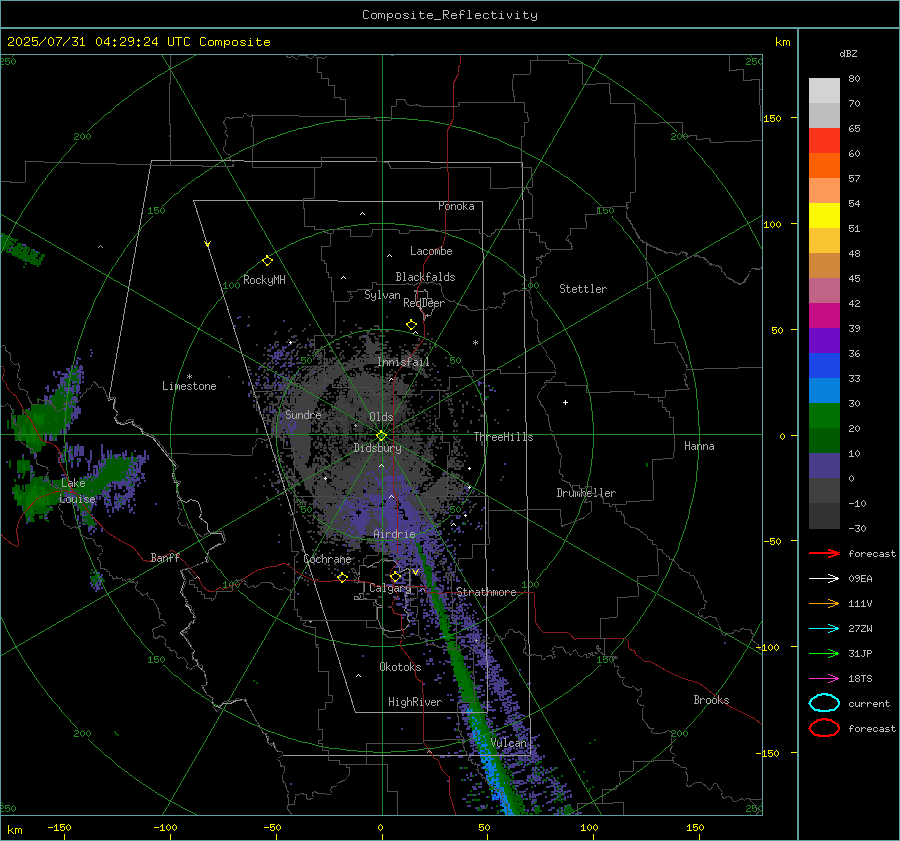The height and width of the screenshot is (841, 900).
Task: Click the red forecast ellipse icon
Action: tap(824, 728)
